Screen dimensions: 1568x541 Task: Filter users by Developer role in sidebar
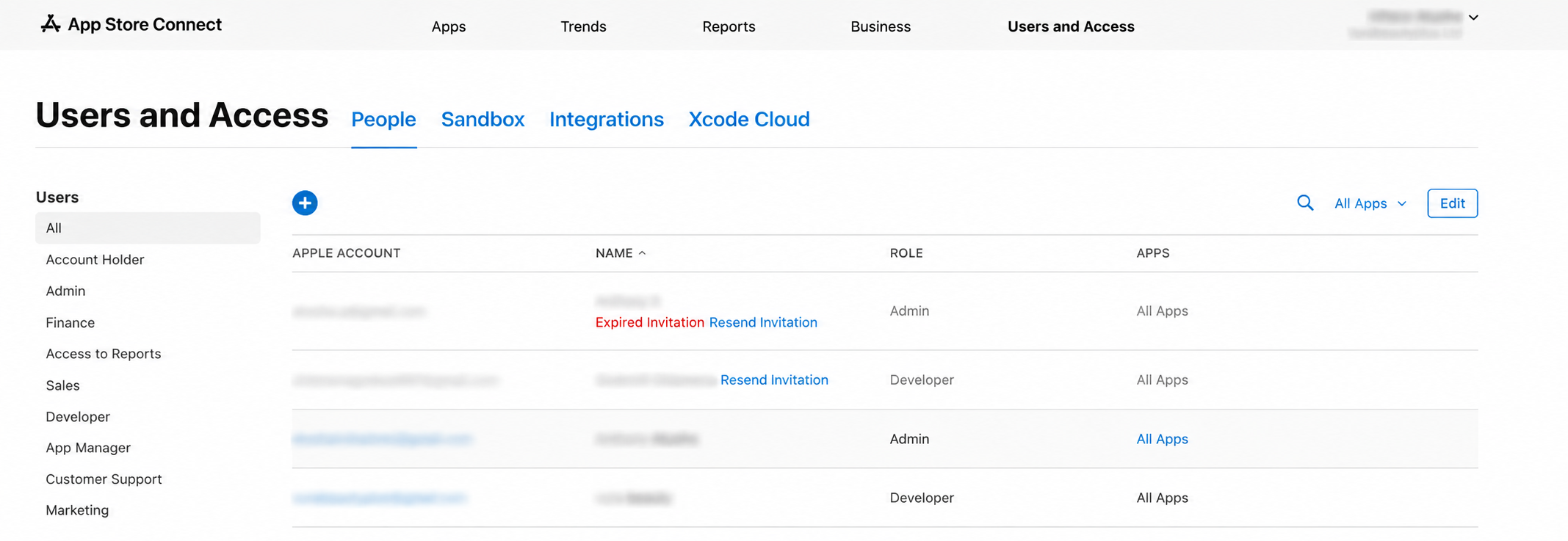click(78, 417)
